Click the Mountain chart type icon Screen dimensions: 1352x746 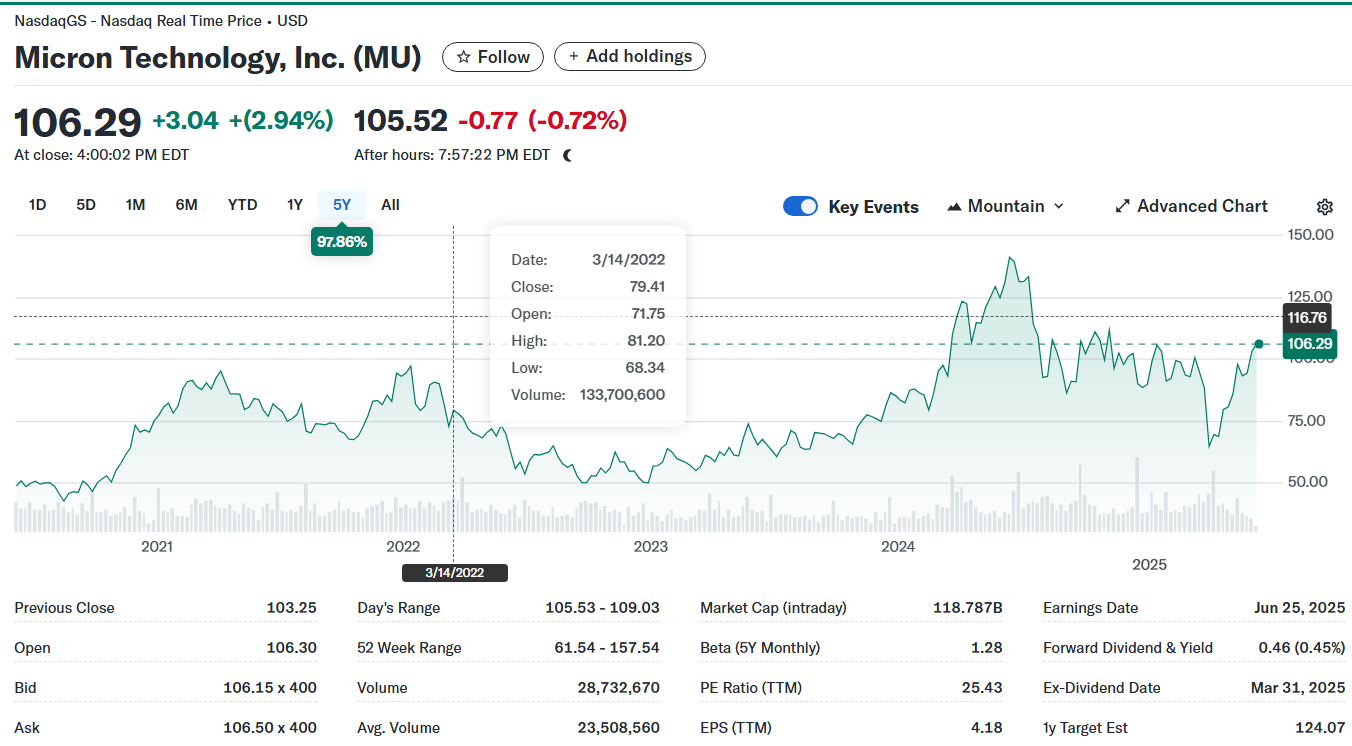[x=952, y=206]
